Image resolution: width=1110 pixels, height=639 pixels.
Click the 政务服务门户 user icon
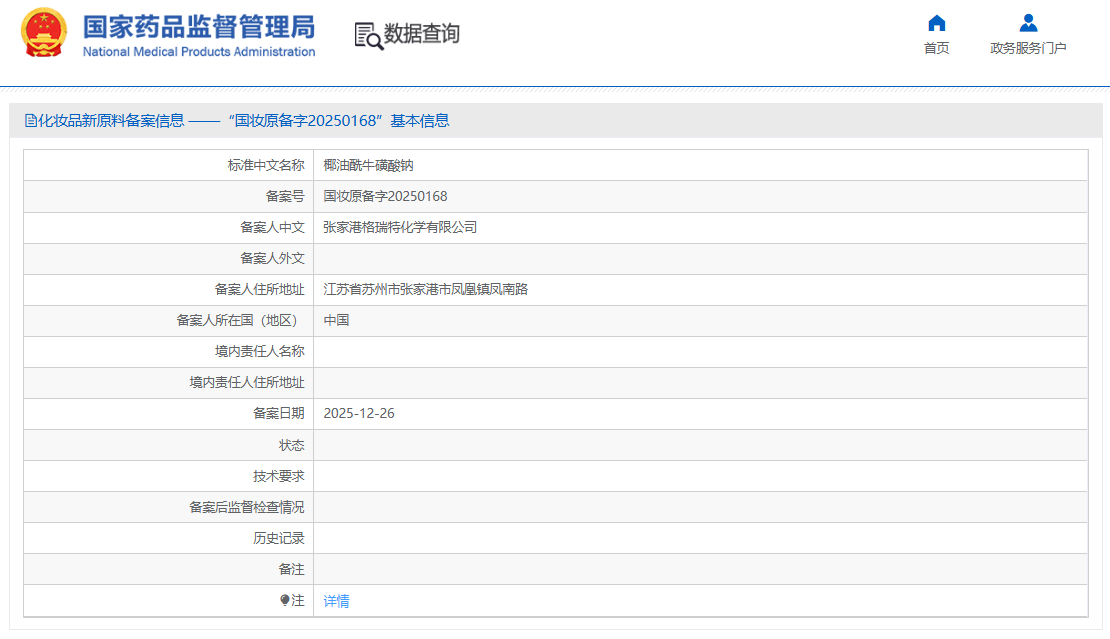coord(1027,23)
